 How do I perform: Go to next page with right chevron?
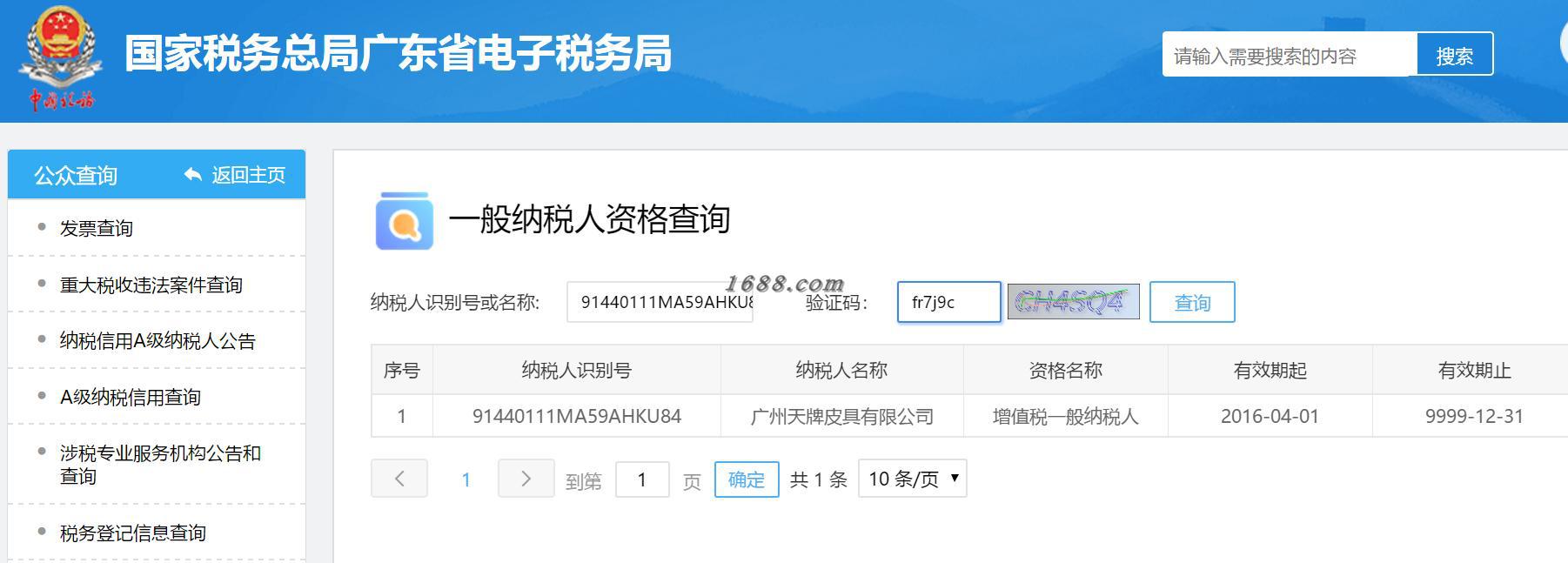[x=526, y=478]
